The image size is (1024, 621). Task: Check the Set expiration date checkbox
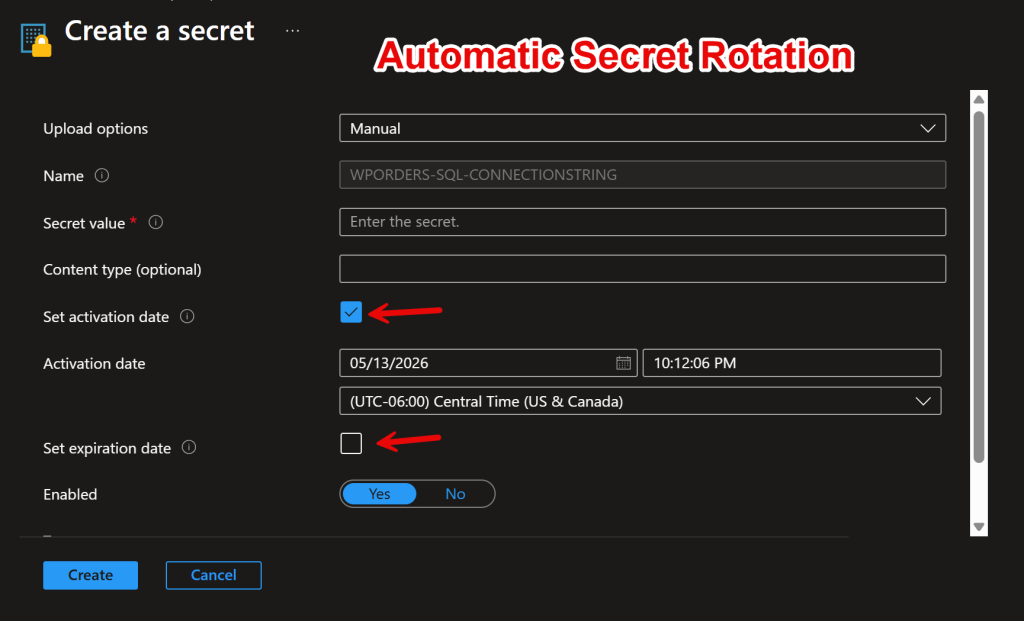pos(351,443)
